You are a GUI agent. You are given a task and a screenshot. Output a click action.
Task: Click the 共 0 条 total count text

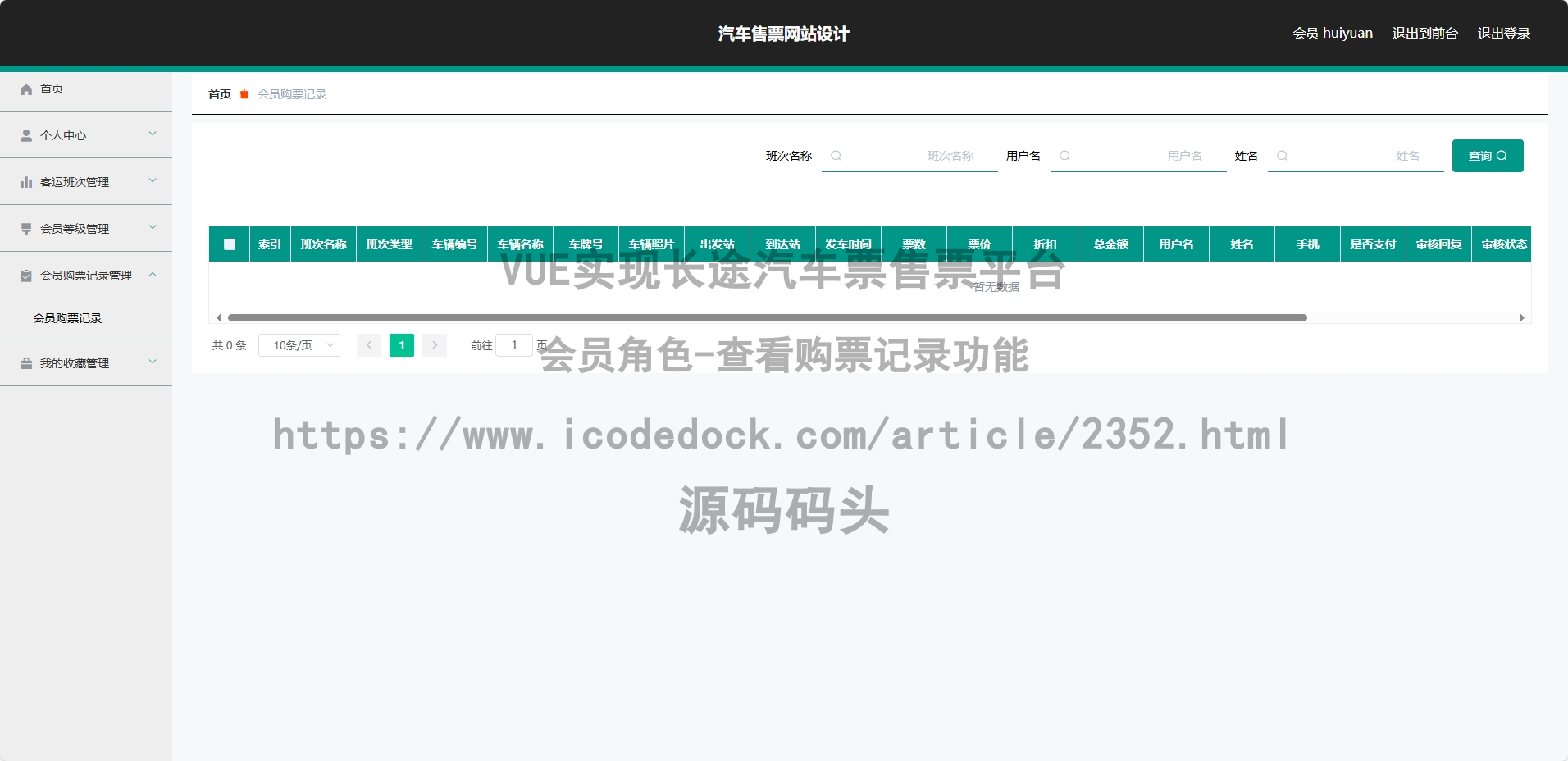[x=230, y=345]
